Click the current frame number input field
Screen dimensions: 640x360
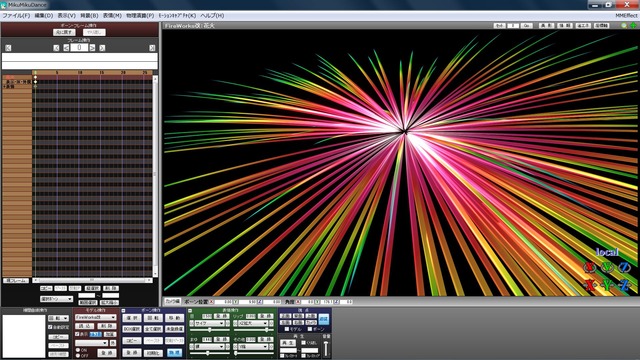click(79, 48)
